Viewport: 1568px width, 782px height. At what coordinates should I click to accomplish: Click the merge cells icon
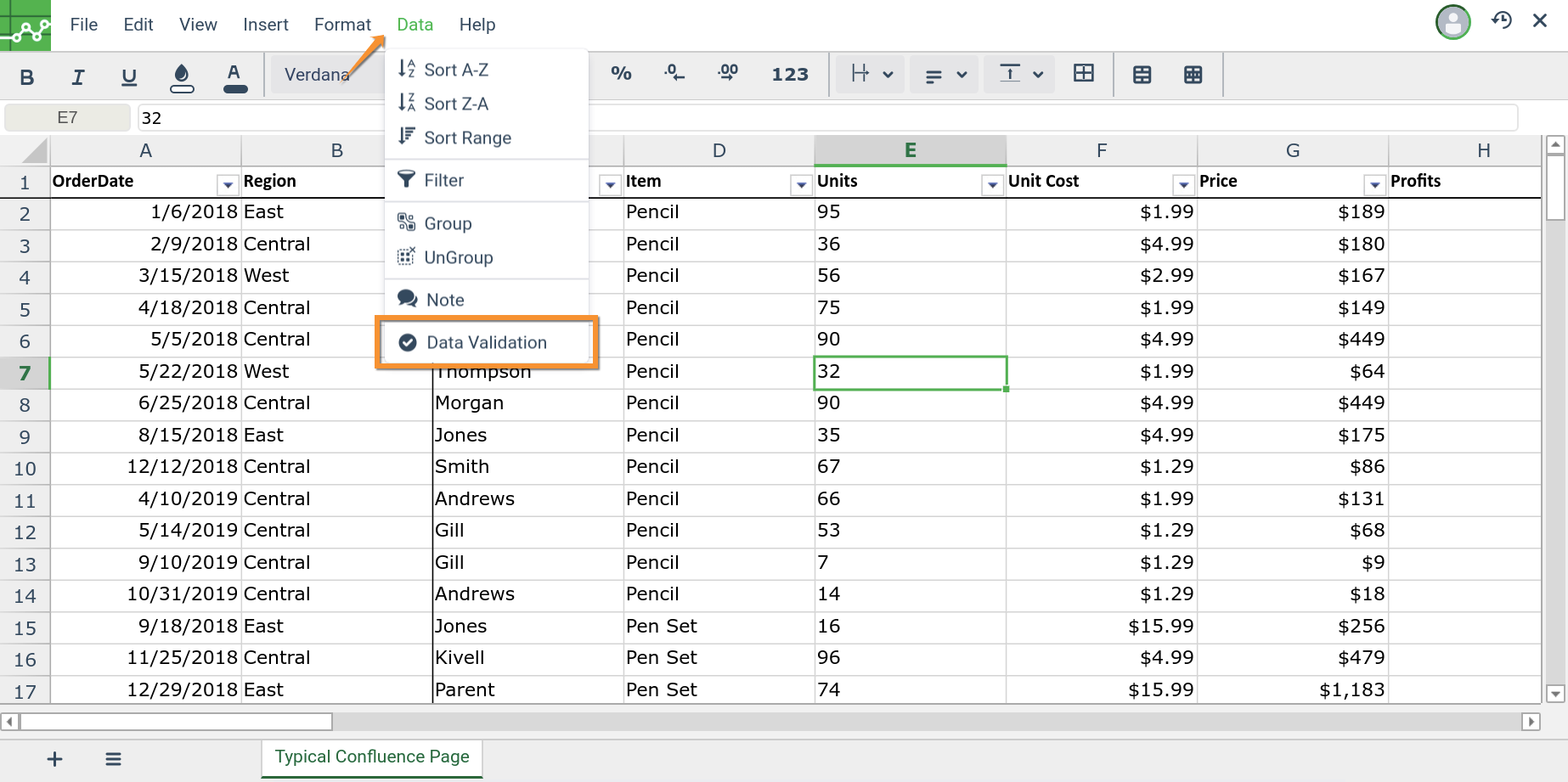[1084, 74]
